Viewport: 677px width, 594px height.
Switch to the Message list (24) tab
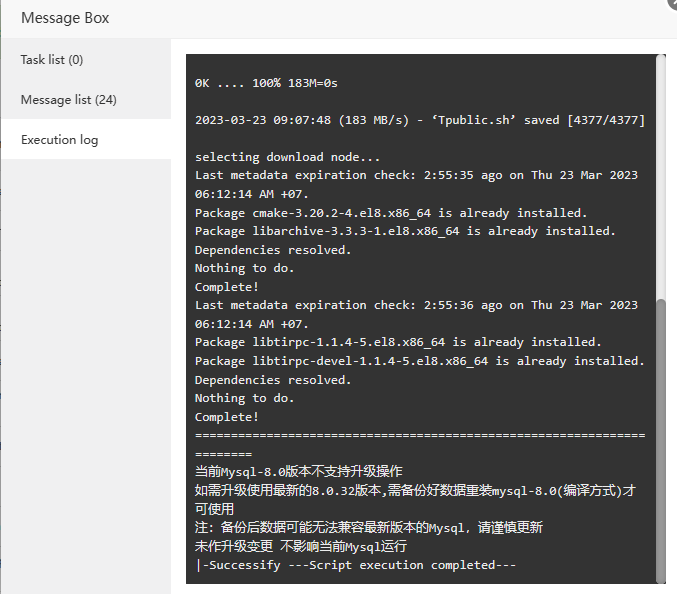coord(69,100)
